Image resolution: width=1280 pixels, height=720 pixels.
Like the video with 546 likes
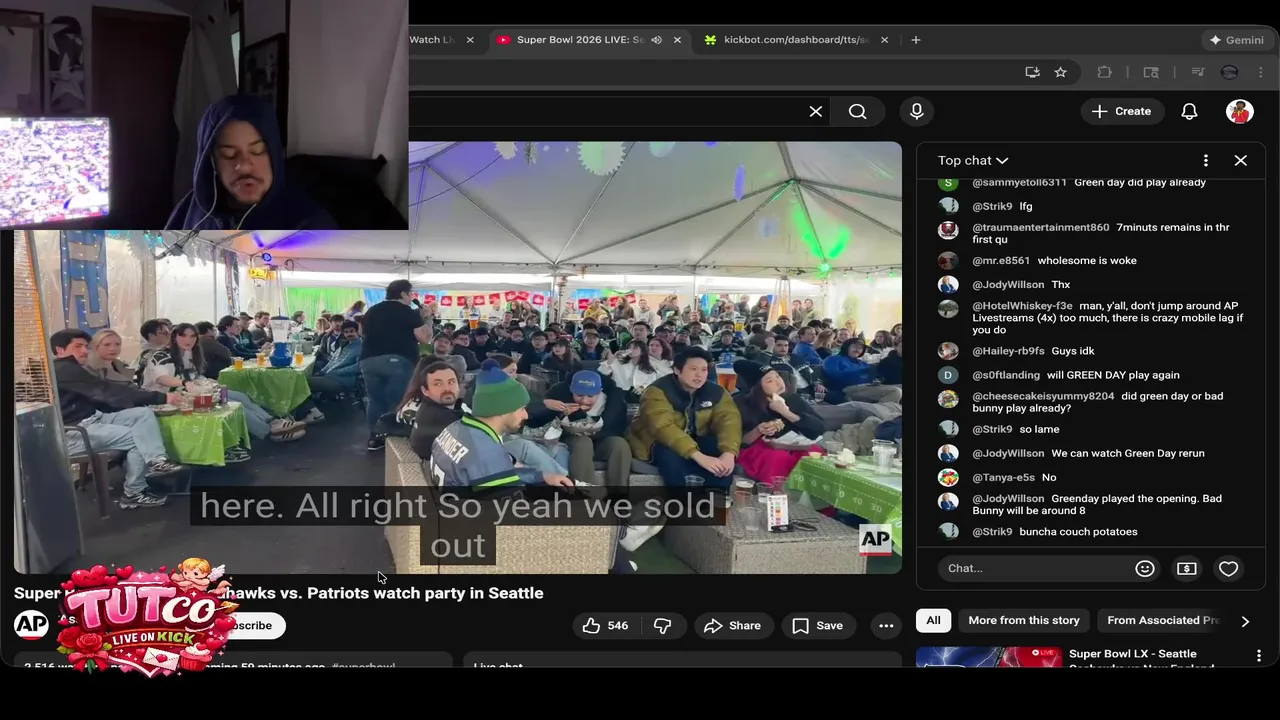606,625
